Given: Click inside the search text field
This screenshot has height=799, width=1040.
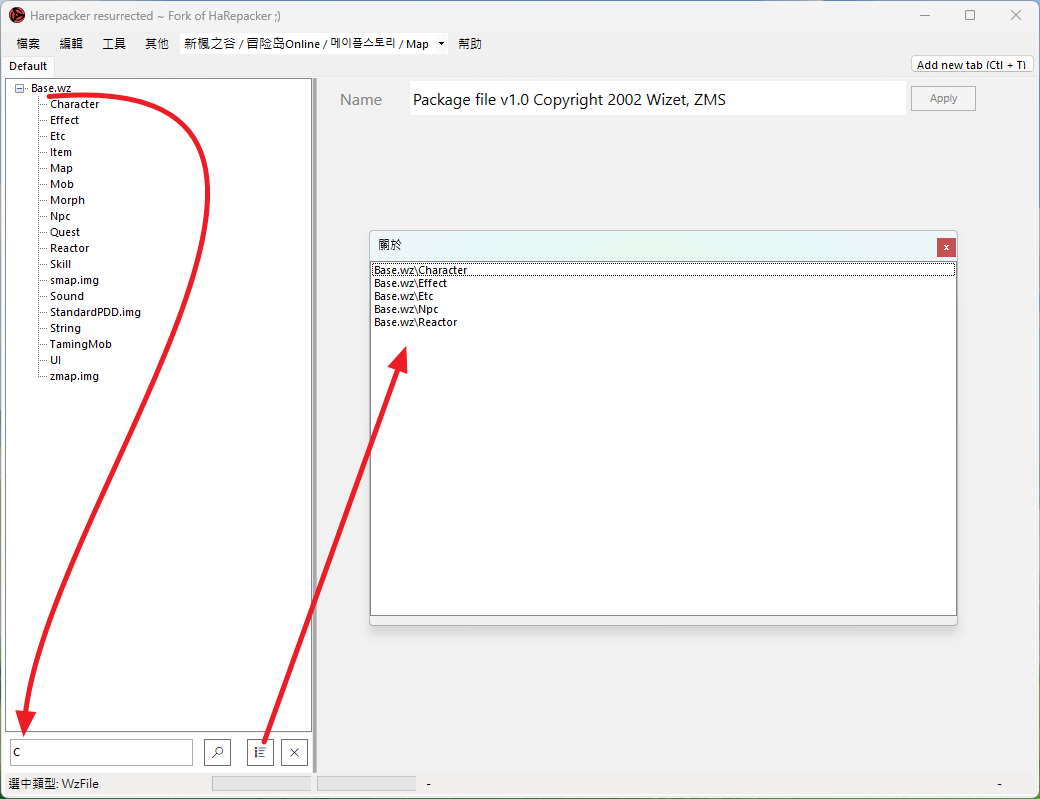Looking at the screenshot, I should point(101,753).
